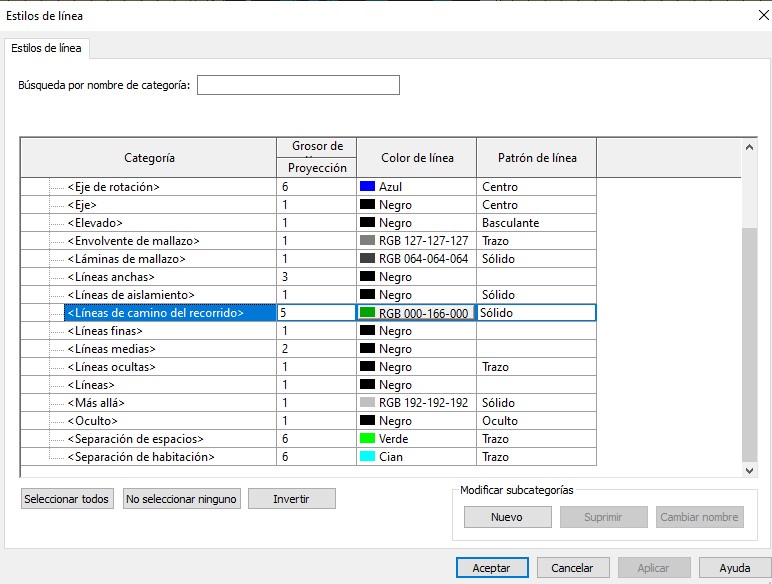This screenshot has height=584, width=772.
Task: Click cyan color swatch for Separación de habitación
Action: (x=367, y=457)
